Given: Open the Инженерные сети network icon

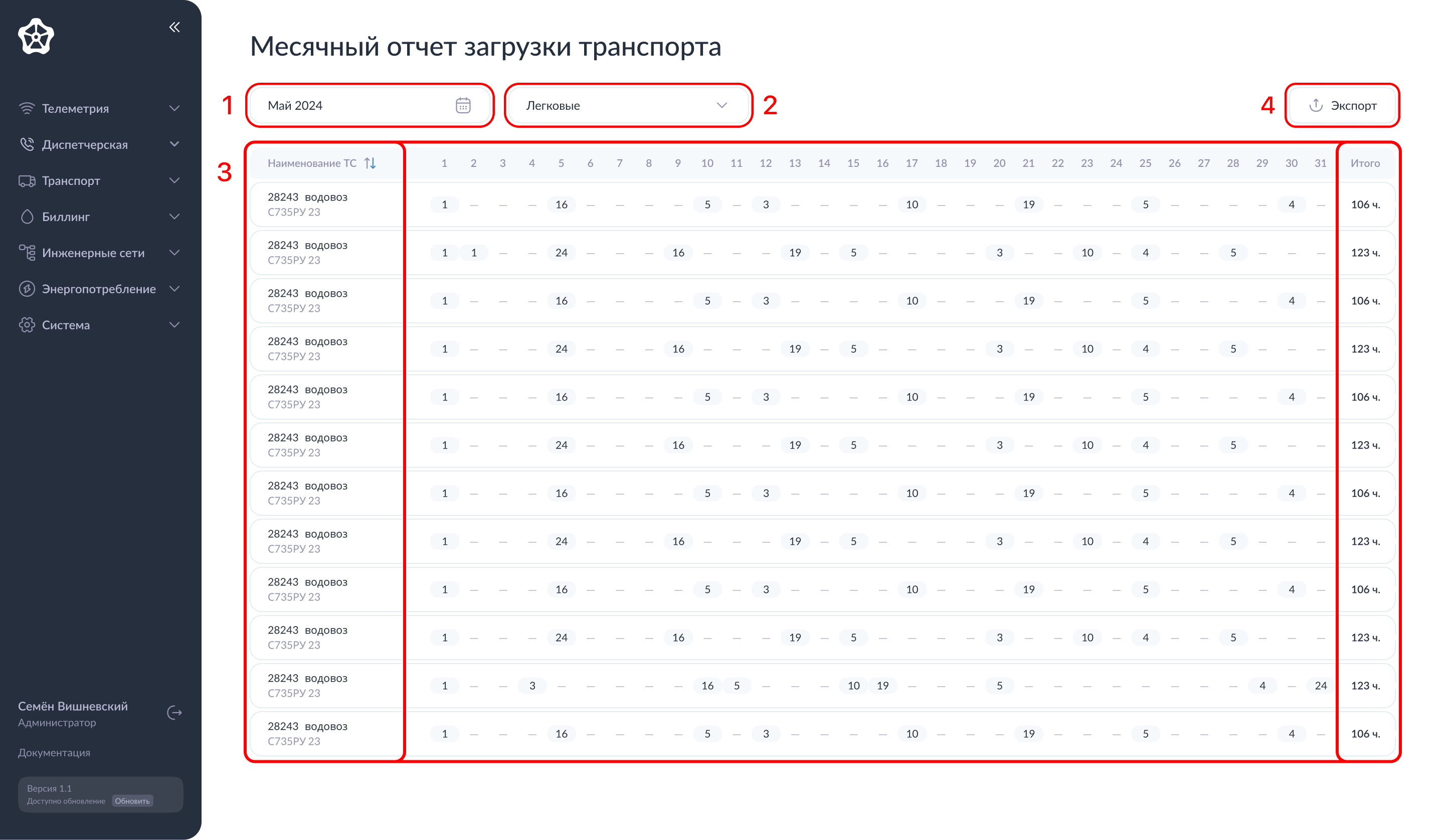Looking at the screenshot, I should [x=27, y=252].
